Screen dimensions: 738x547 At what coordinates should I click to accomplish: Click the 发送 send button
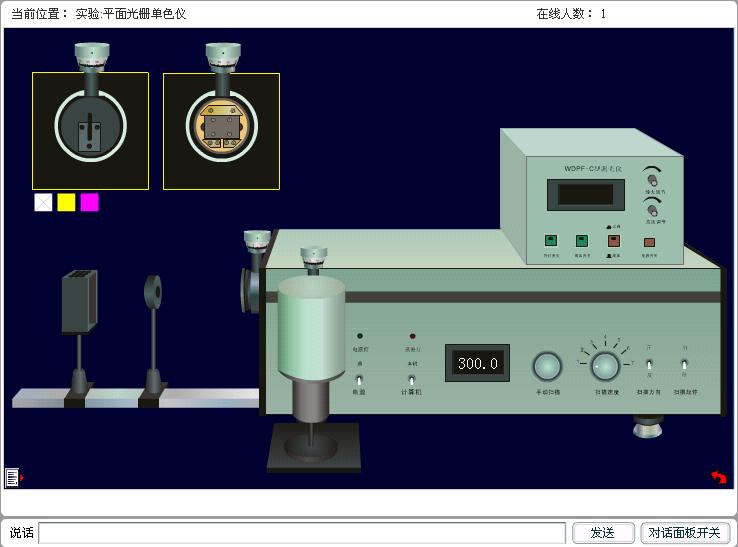tap(603, 533)
